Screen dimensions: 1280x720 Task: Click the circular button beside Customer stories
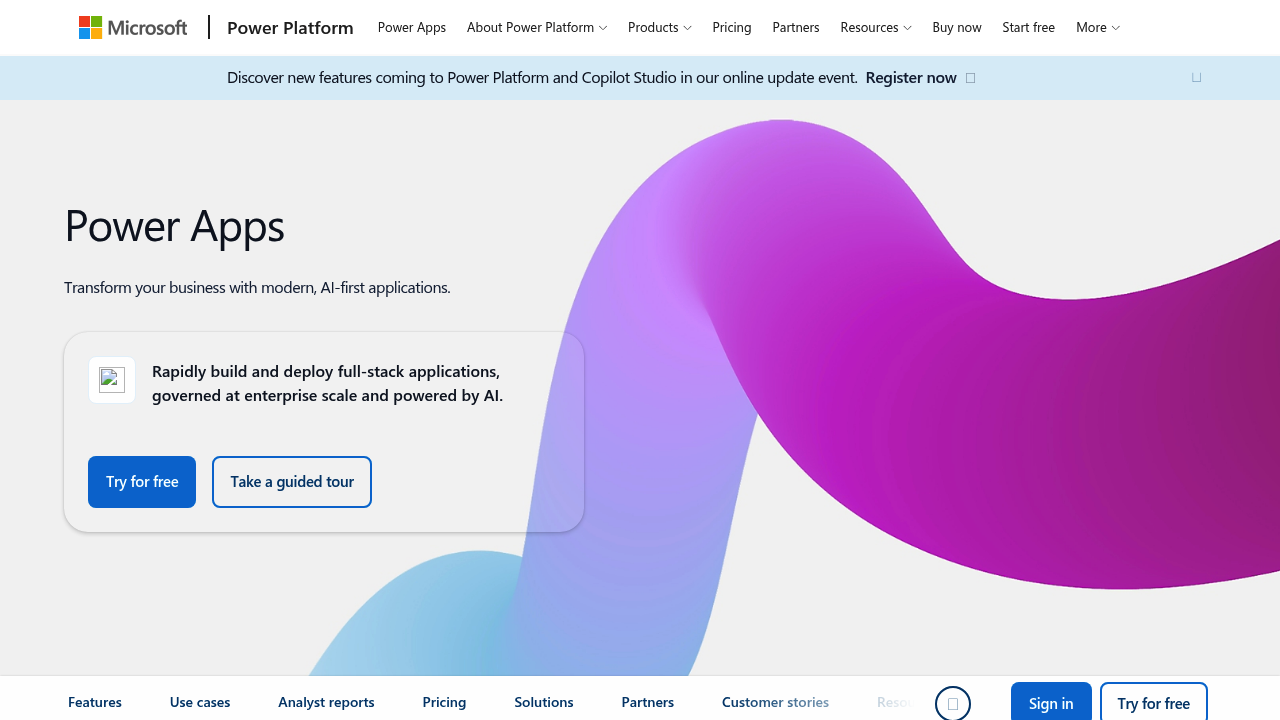click(x=953, y=704)
